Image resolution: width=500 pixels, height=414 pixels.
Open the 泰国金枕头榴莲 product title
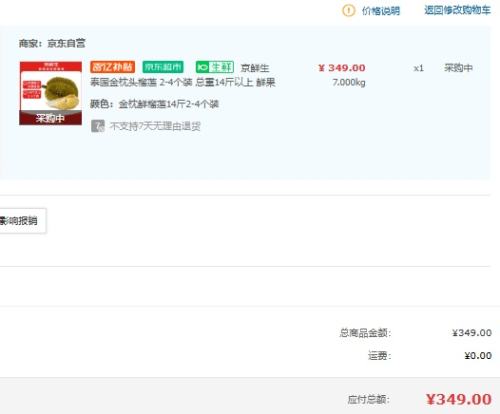point(183,82)
